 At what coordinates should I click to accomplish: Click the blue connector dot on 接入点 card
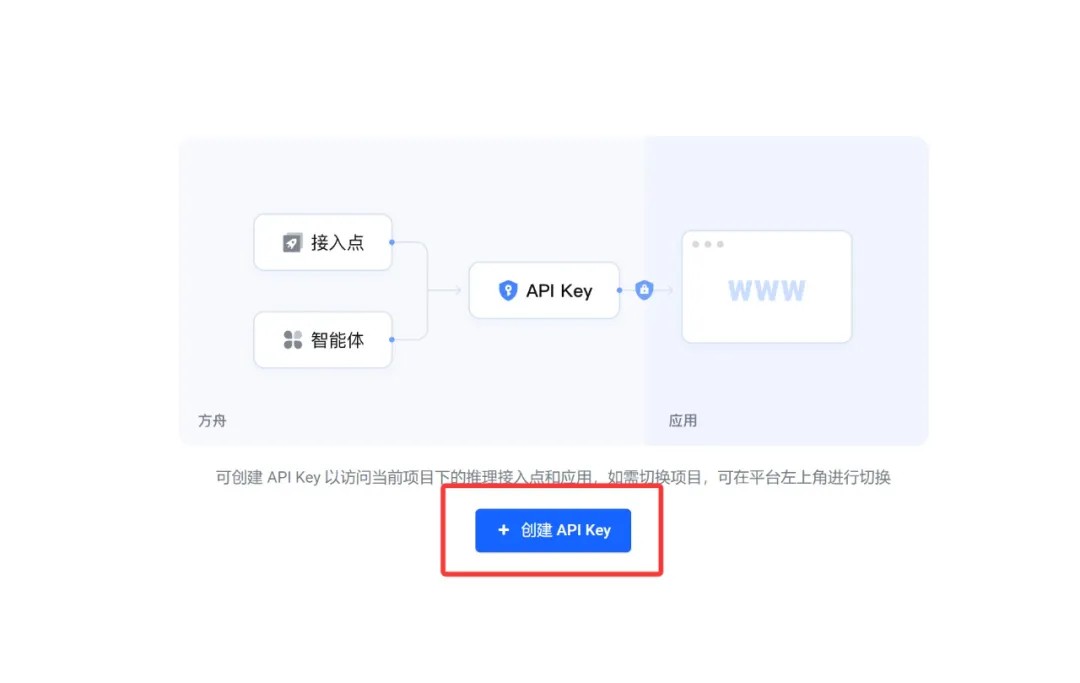point(392,242)
